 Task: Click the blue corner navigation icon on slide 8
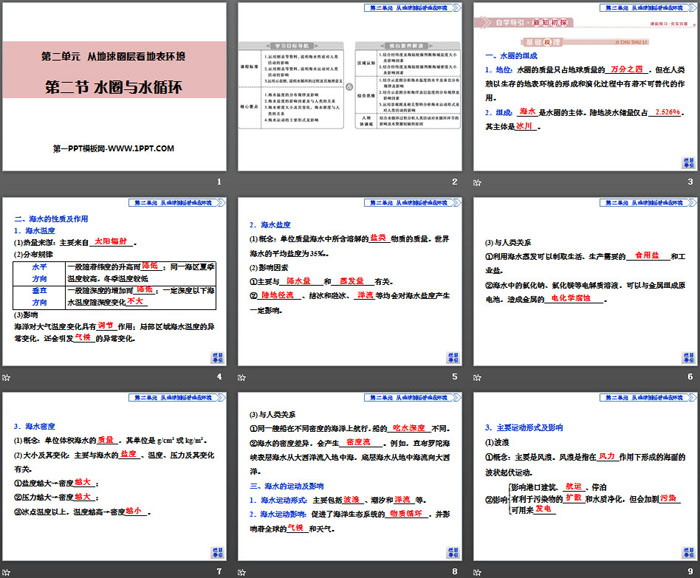(x=453, y=553)
